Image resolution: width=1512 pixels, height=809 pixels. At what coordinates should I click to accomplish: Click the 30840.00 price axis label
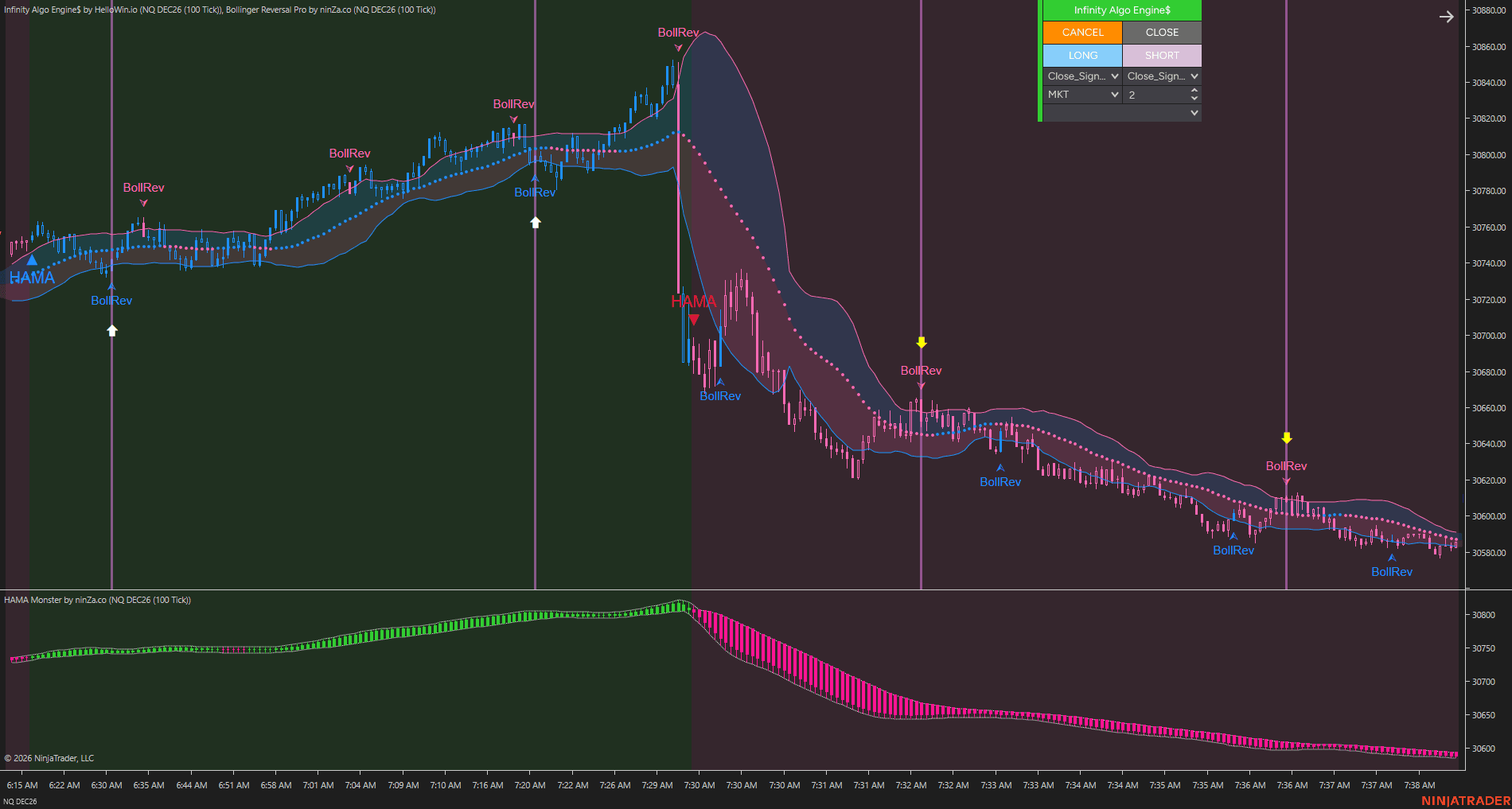click(1488, 83)
